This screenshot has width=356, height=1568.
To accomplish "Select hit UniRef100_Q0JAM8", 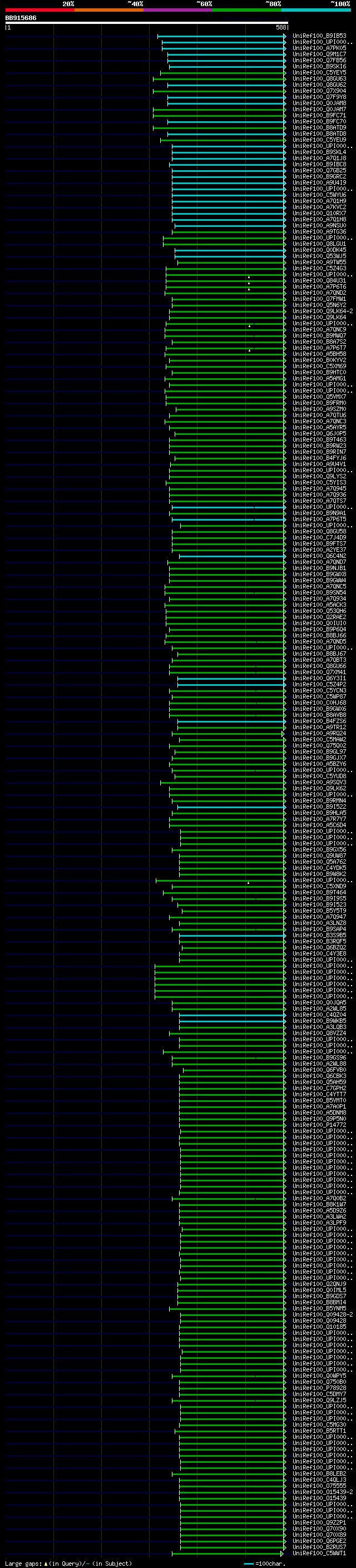I will pyautogui.click(x=319, y=103).
